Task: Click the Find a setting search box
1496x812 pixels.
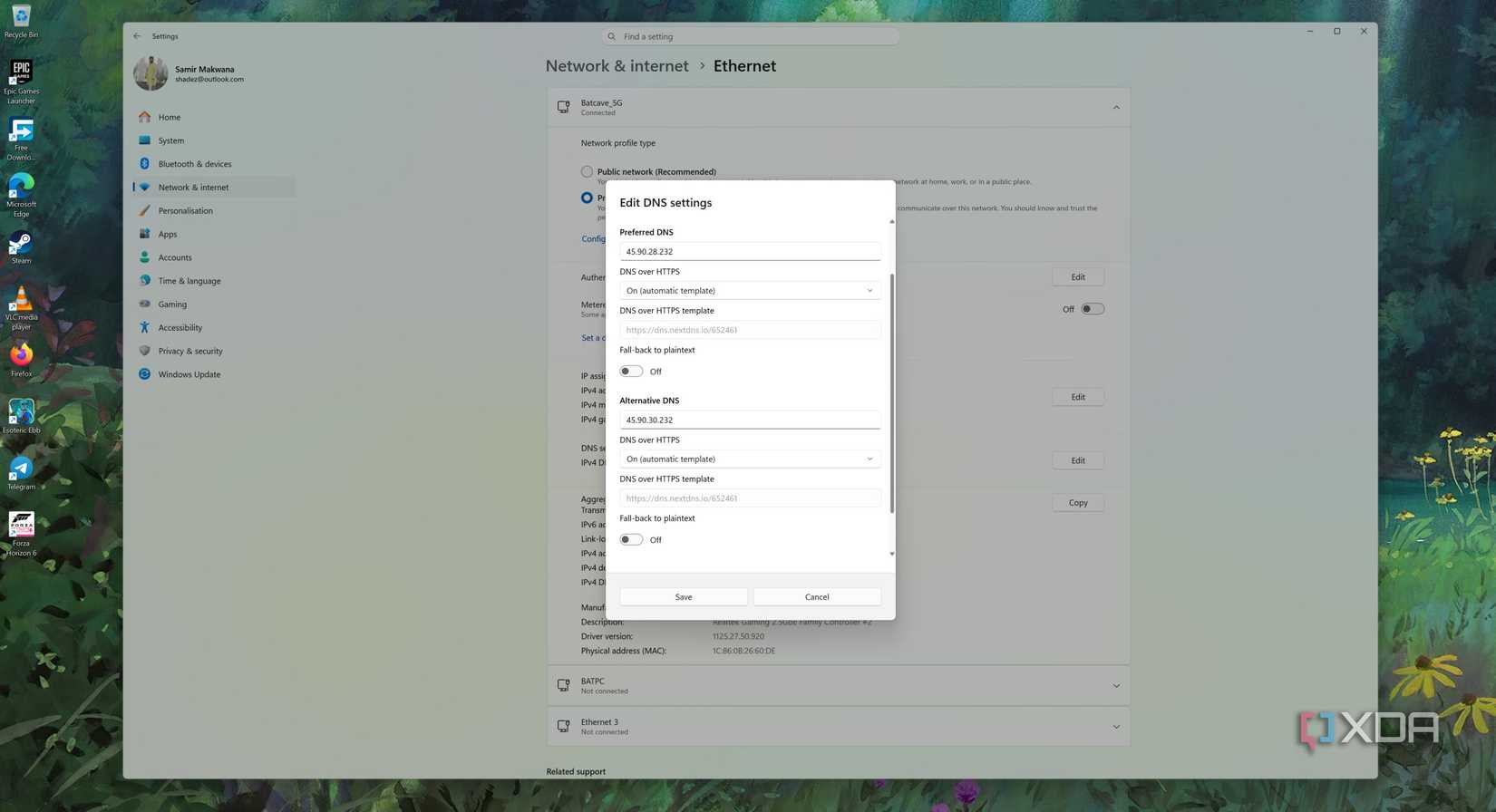Action: [750, 36]
